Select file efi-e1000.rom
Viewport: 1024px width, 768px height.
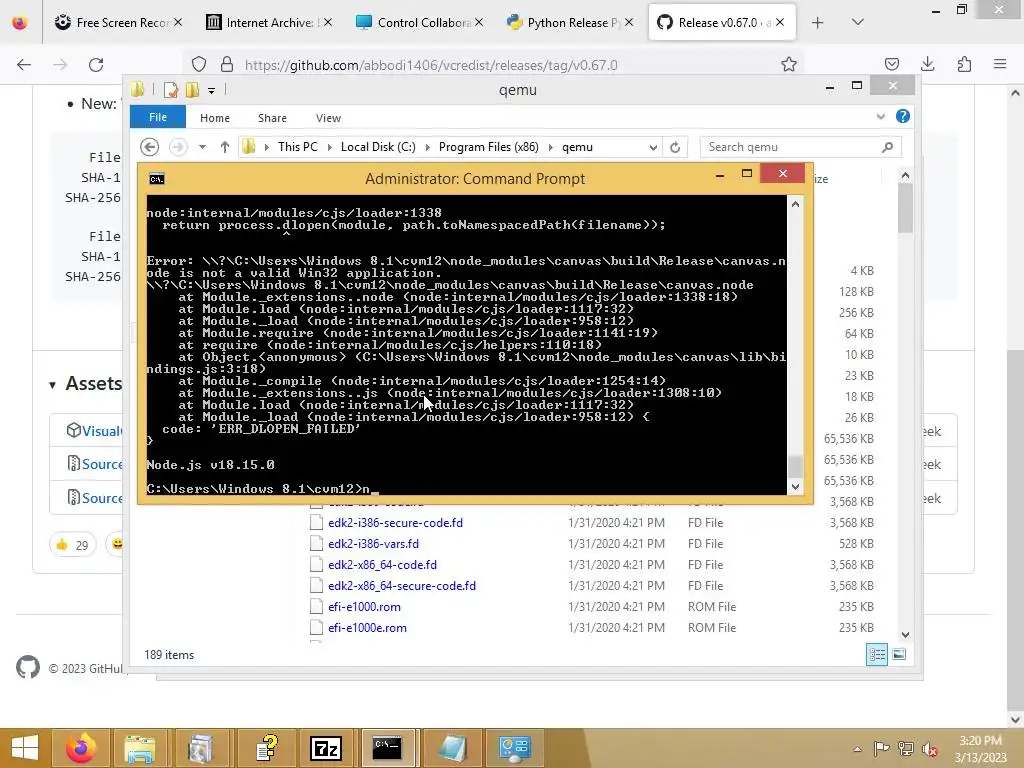coord(364,607)
